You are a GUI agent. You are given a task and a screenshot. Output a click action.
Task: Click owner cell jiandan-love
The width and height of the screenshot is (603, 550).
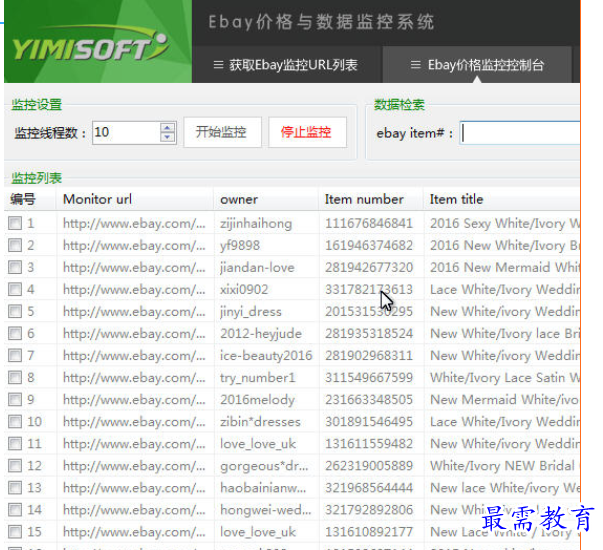click(x=257, y=267)
